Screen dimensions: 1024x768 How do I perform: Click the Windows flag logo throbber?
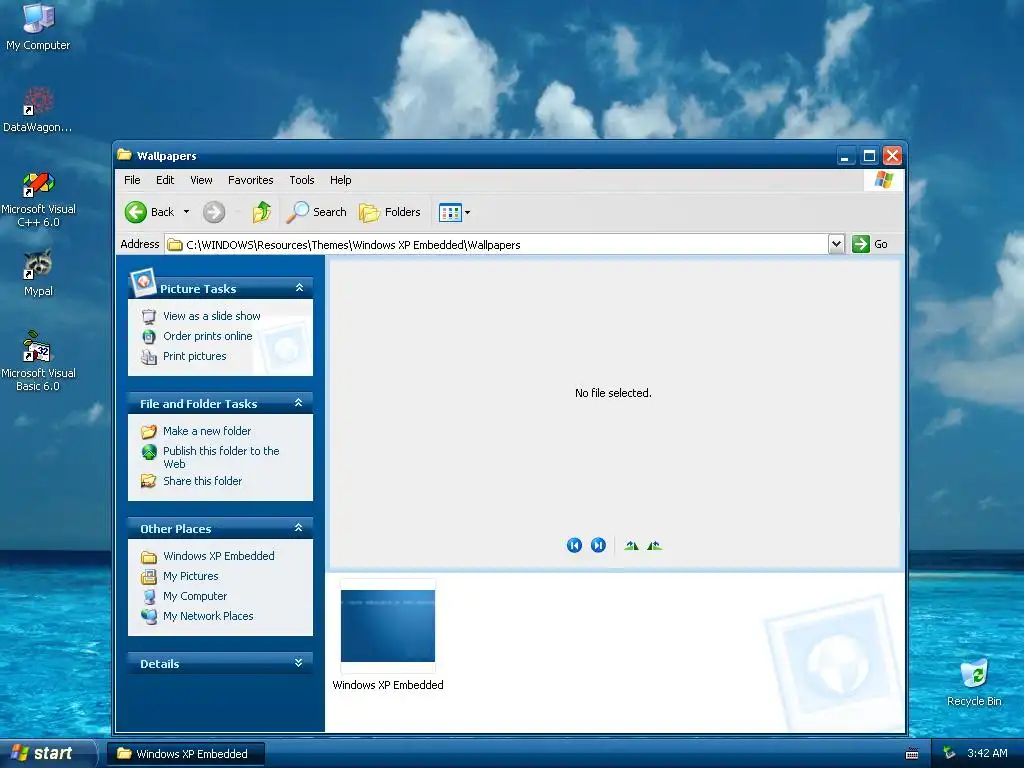click(884, 180)
